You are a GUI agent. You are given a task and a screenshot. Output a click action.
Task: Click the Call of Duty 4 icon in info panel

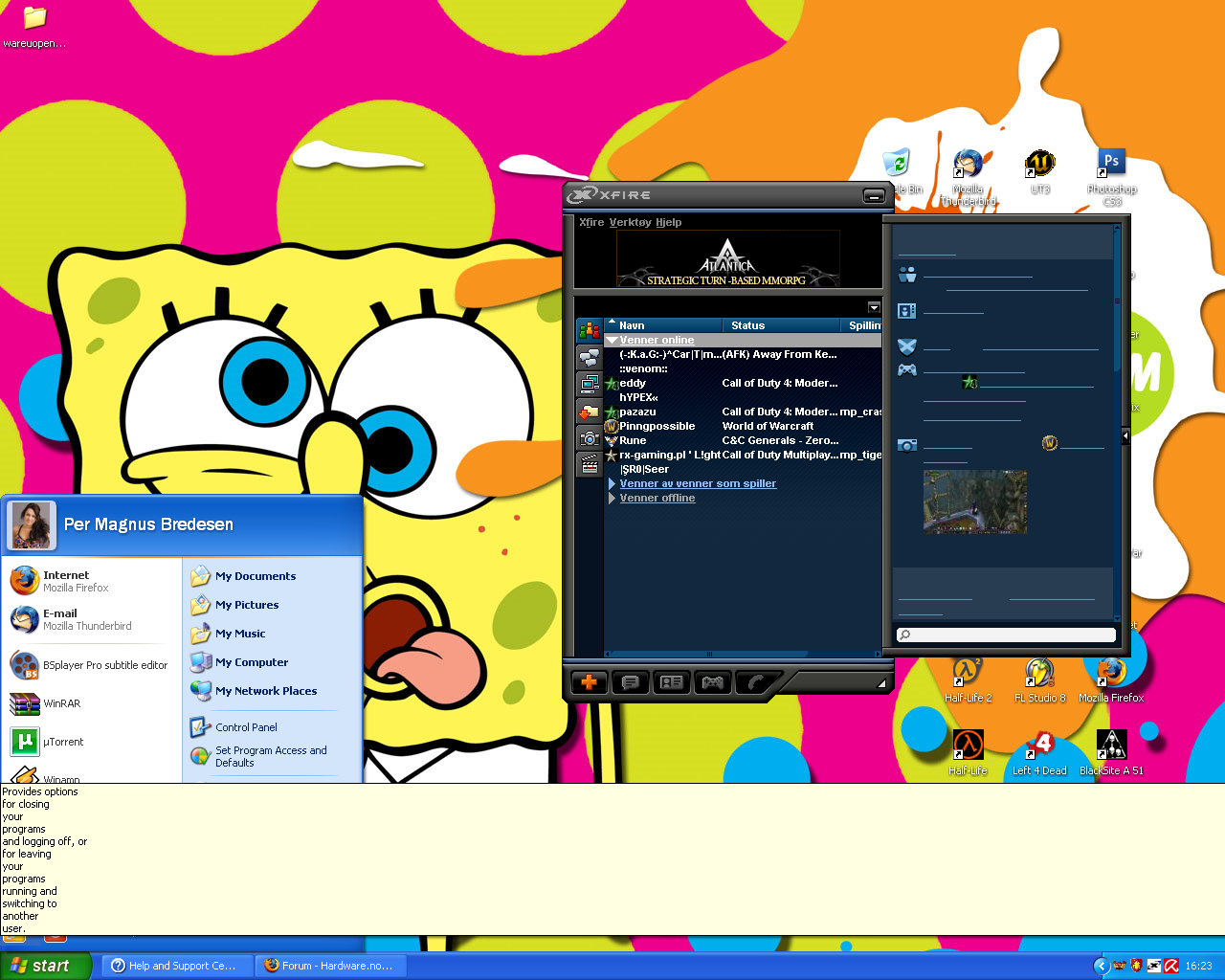coord(969,383)
